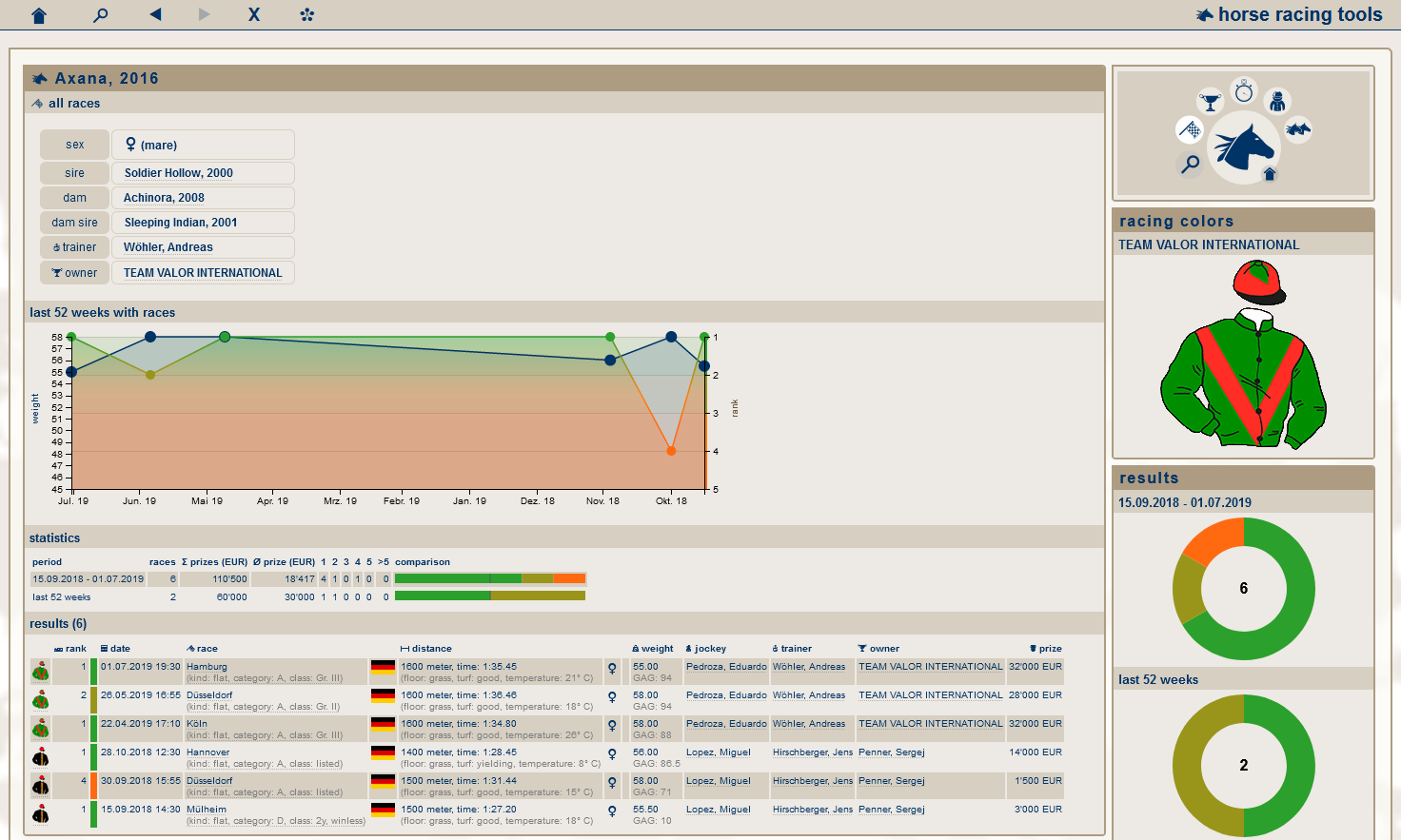Click the magnifier in the radial menu
Screen dimensions: 1401x840
tap(1190, 165)
